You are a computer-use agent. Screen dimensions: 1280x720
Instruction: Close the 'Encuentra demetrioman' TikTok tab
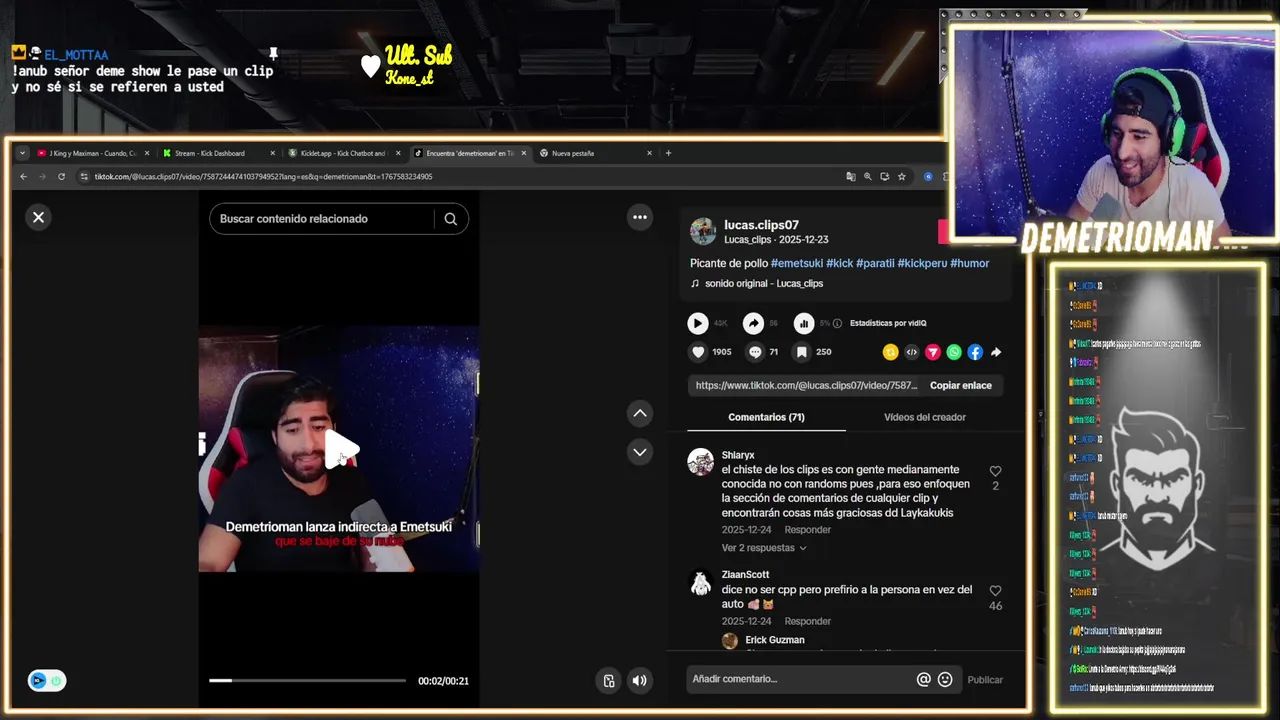pos(523,153)
